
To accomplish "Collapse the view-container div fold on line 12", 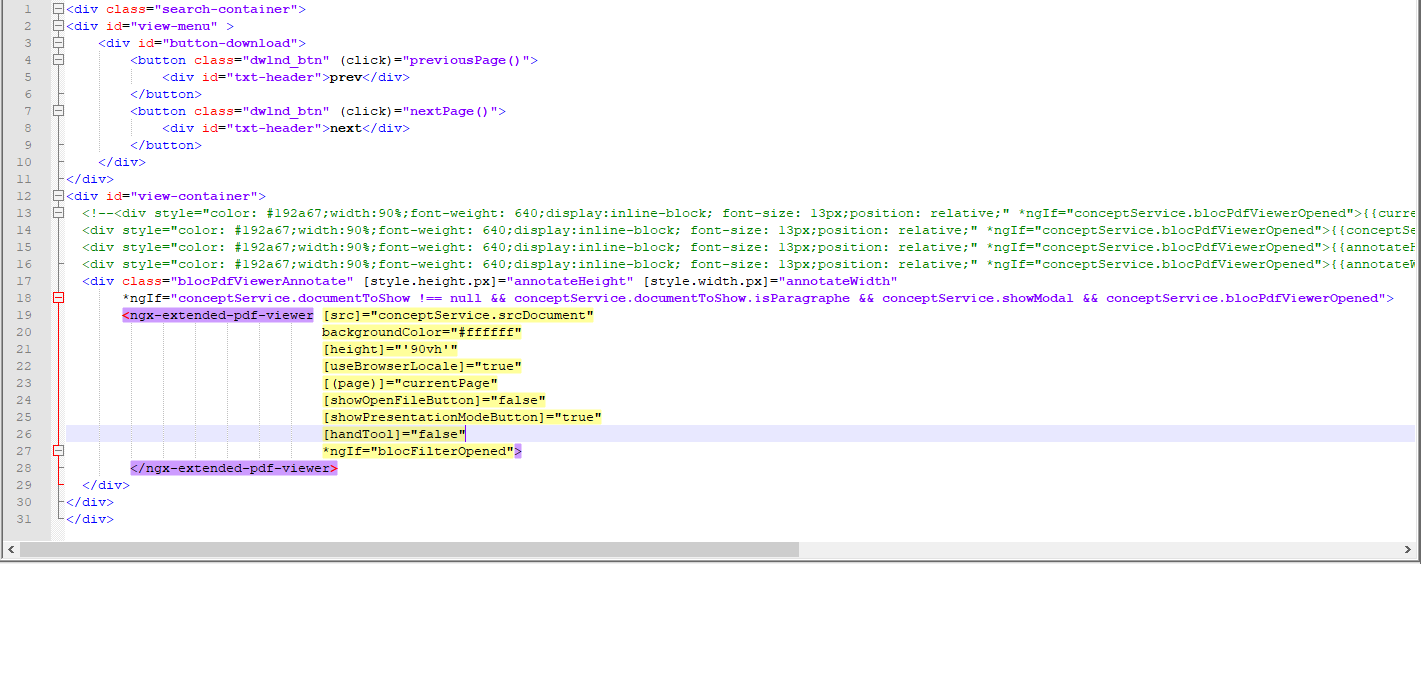I will pos(58,196).
